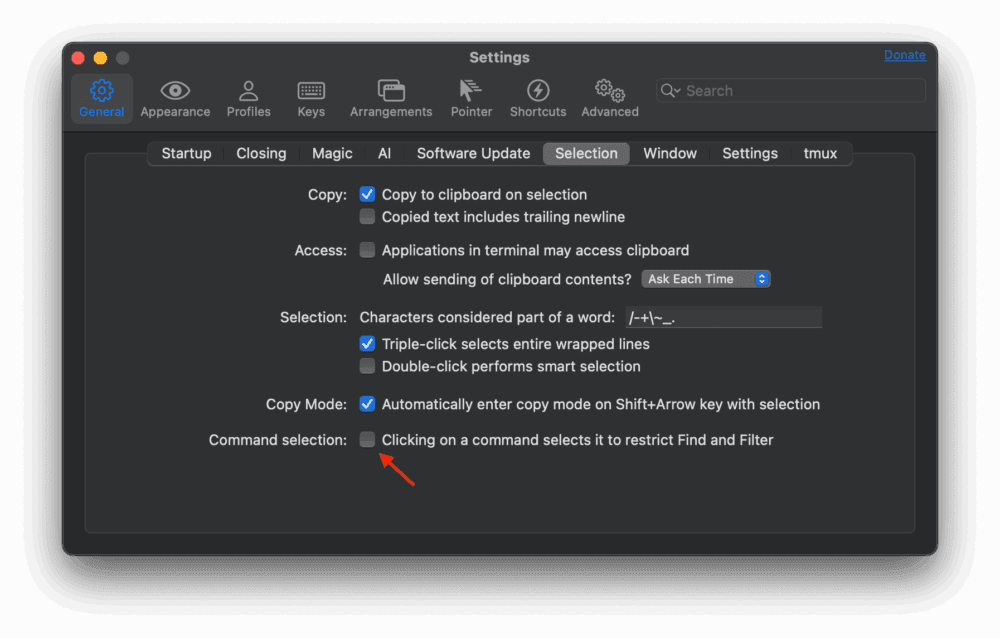Enable Double-click performs smart selection
Image resolution: width=1000 pixels, height=638 pixels.
(367, 366)
